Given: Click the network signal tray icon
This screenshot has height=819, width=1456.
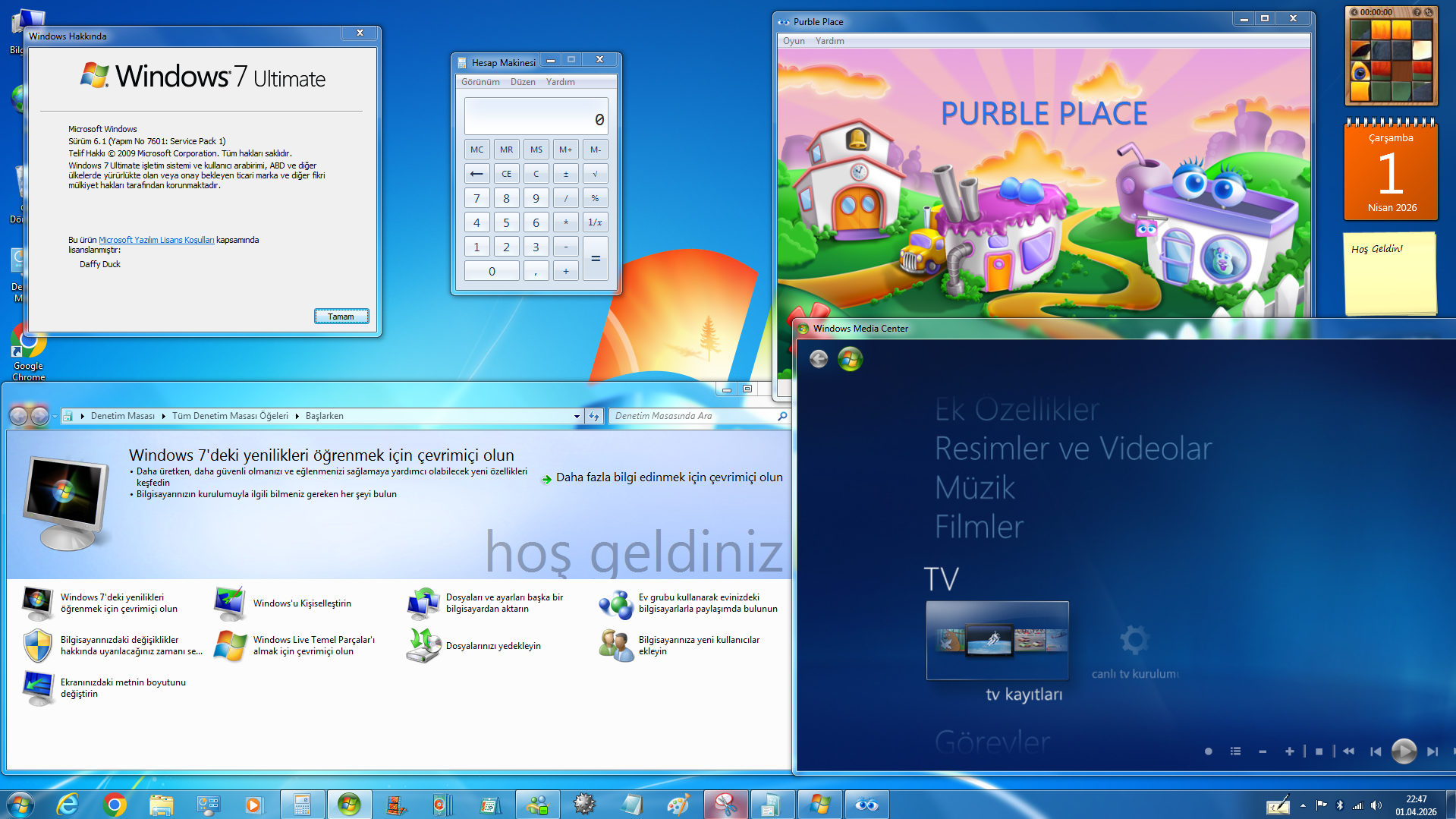Looking at the screenshot, I should click(1358, 805).
